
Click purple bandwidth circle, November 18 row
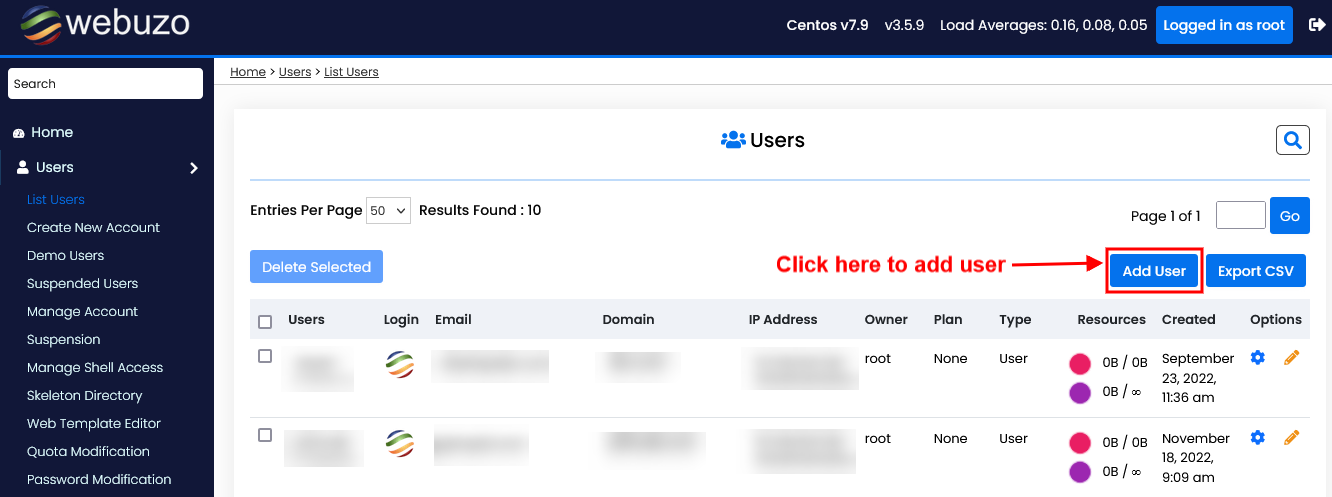tap(1080, 472)
